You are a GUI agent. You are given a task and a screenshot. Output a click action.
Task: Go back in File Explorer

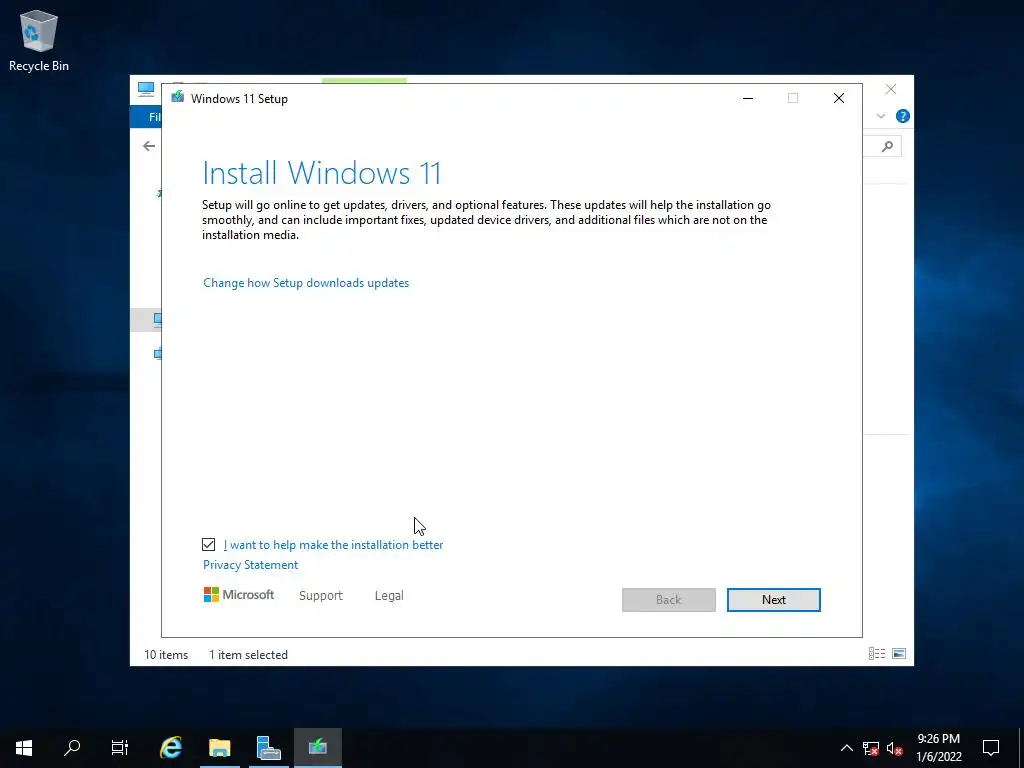(149, 146)
